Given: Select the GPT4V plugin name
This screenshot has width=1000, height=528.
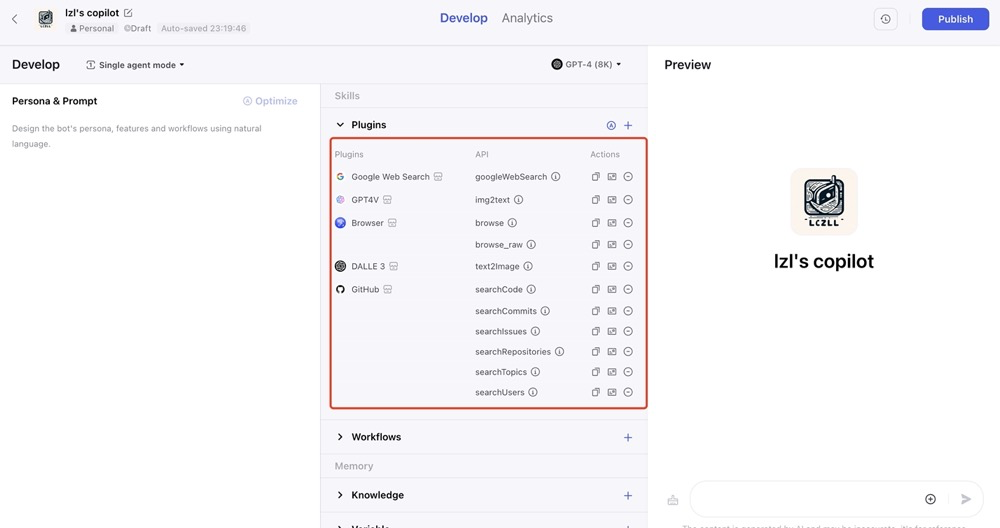Looking at the screenshot, I should (365, 200).
